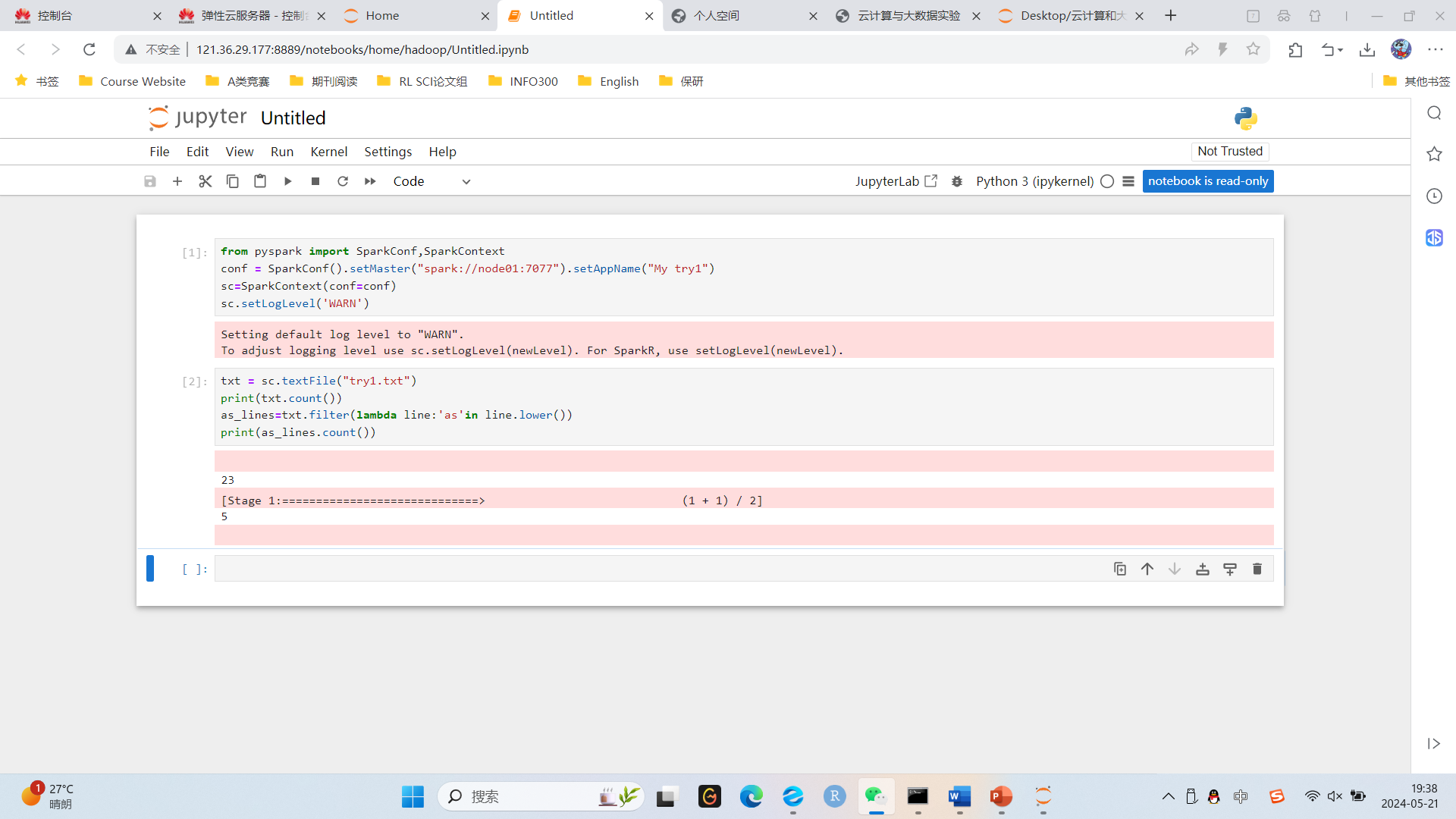Open the English bookmark folder

point(608,81)
